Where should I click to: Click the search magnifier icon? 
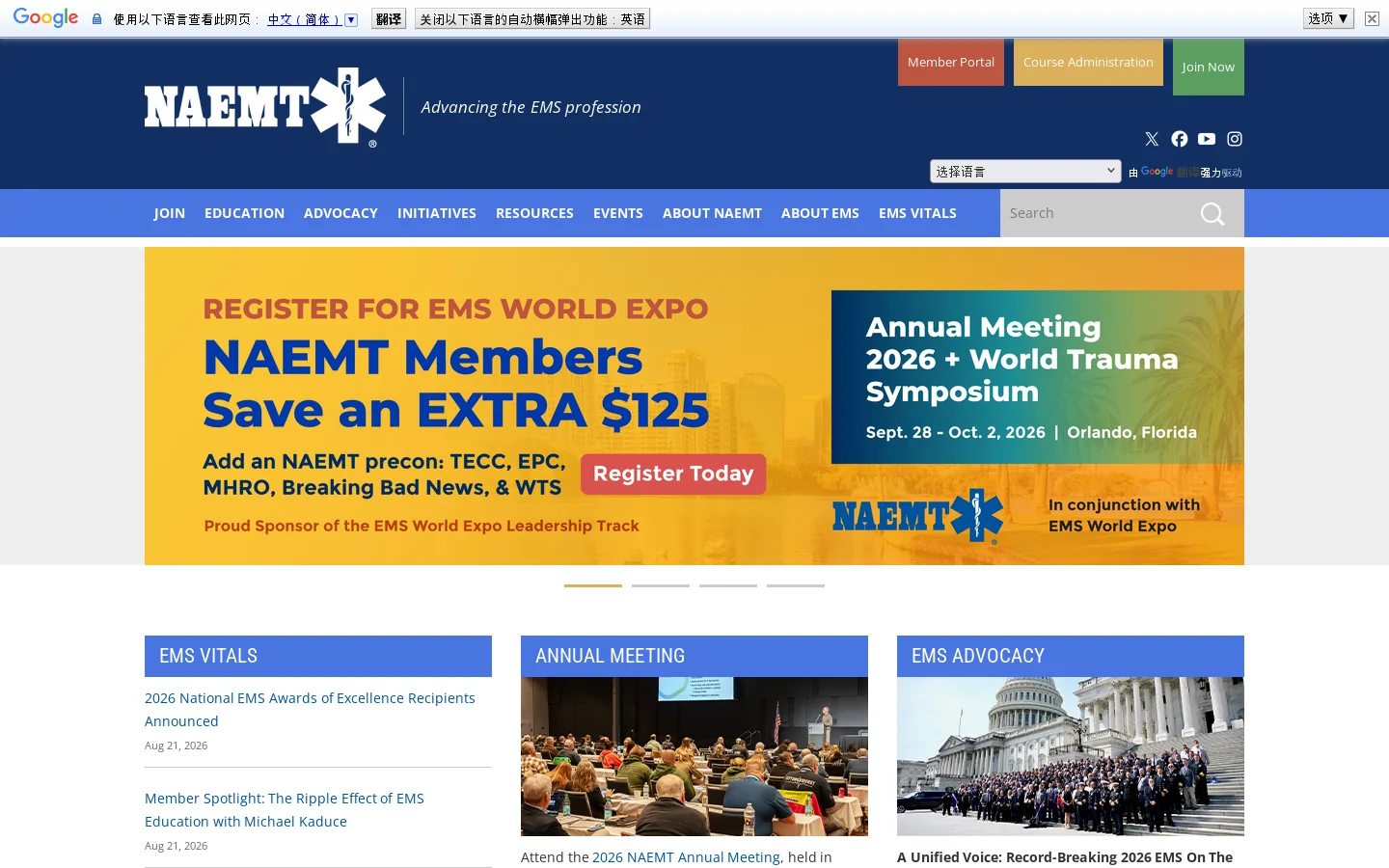[1212, 214]
